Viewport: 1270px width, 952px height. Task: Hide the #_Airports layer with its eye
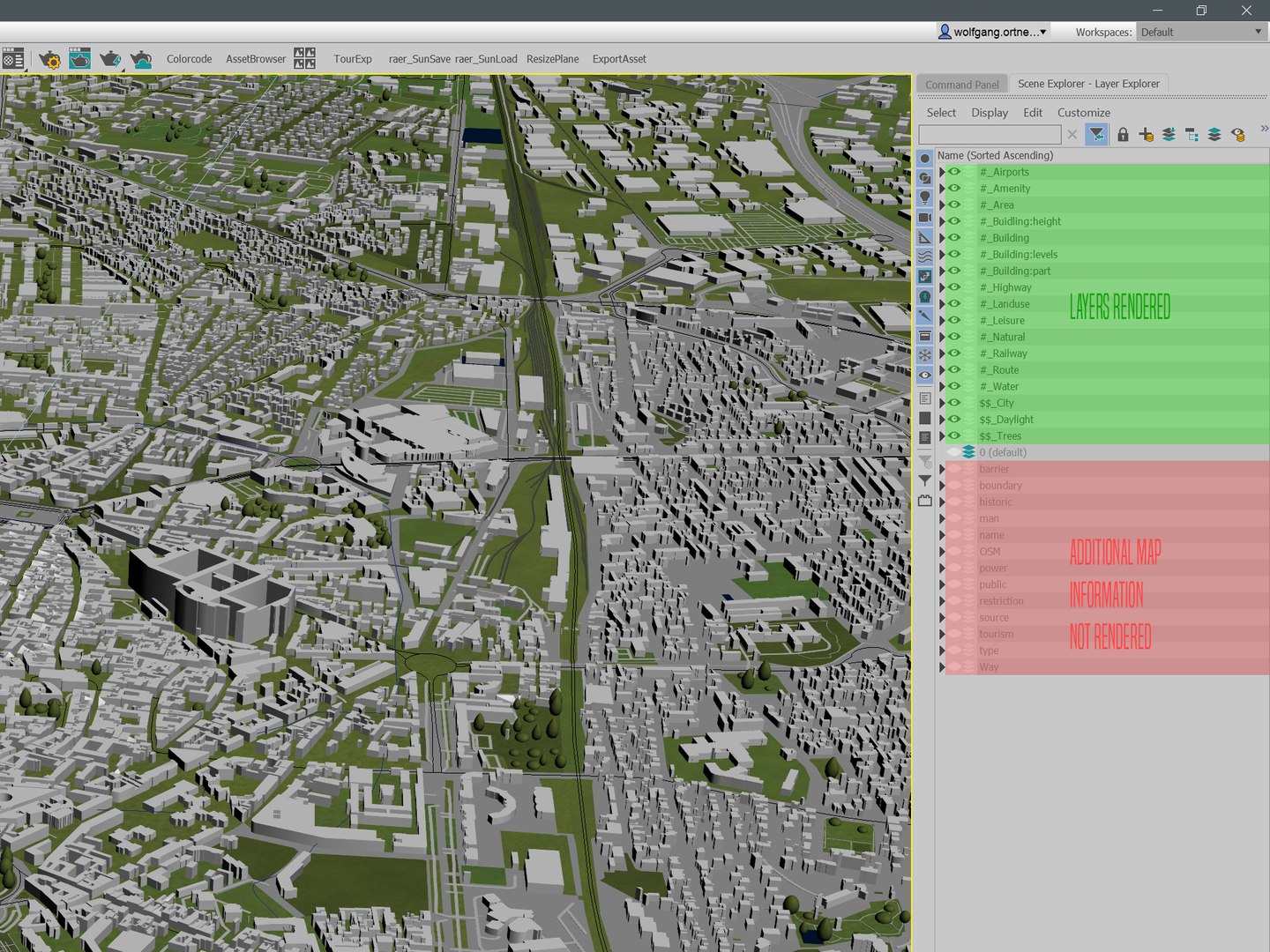coord(954,172)
